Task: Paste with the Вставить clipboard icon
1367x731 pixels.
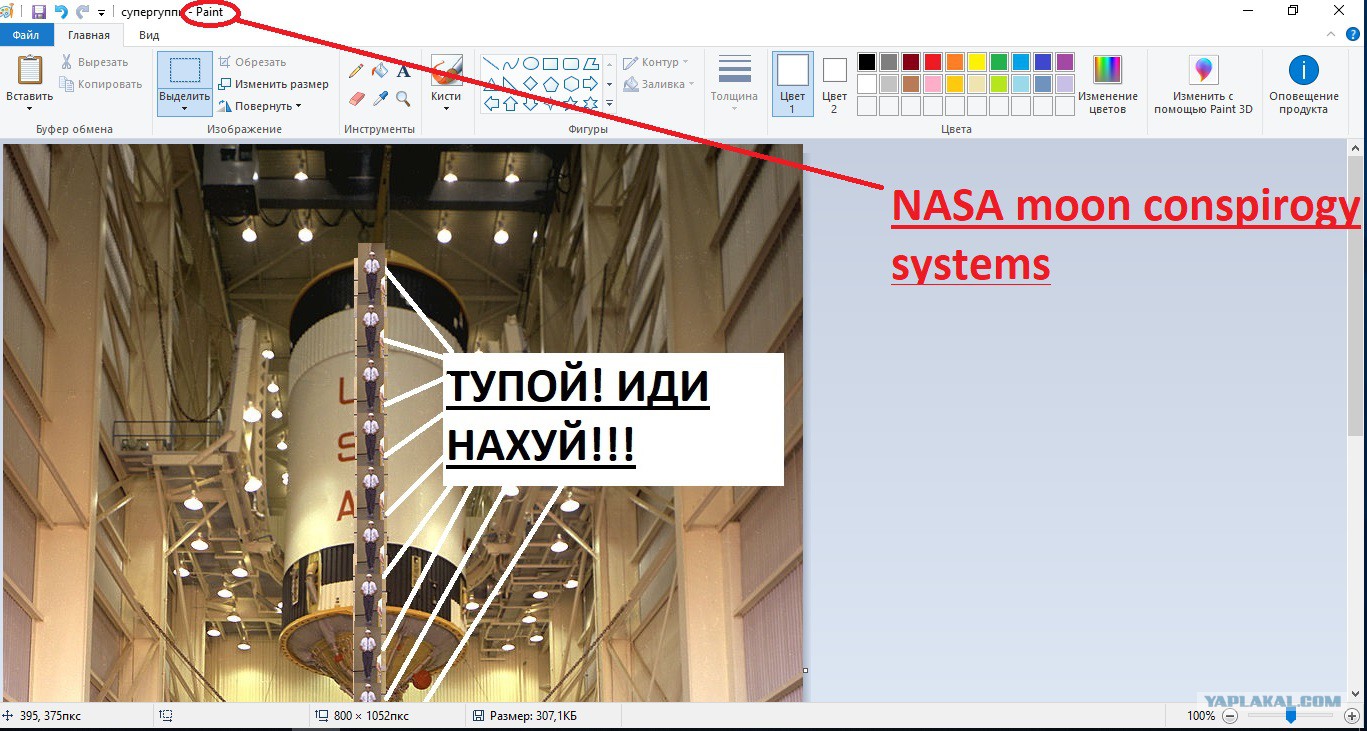Action: (30, 70)
